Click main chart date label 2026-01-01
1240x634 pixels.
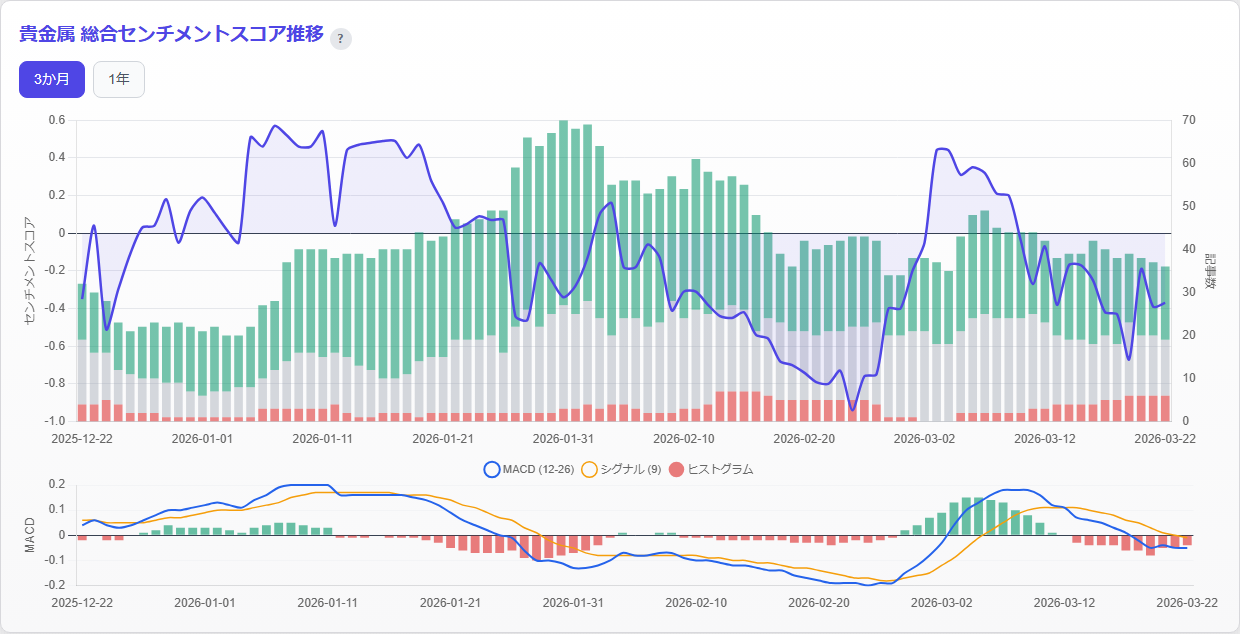pos(202,438)
